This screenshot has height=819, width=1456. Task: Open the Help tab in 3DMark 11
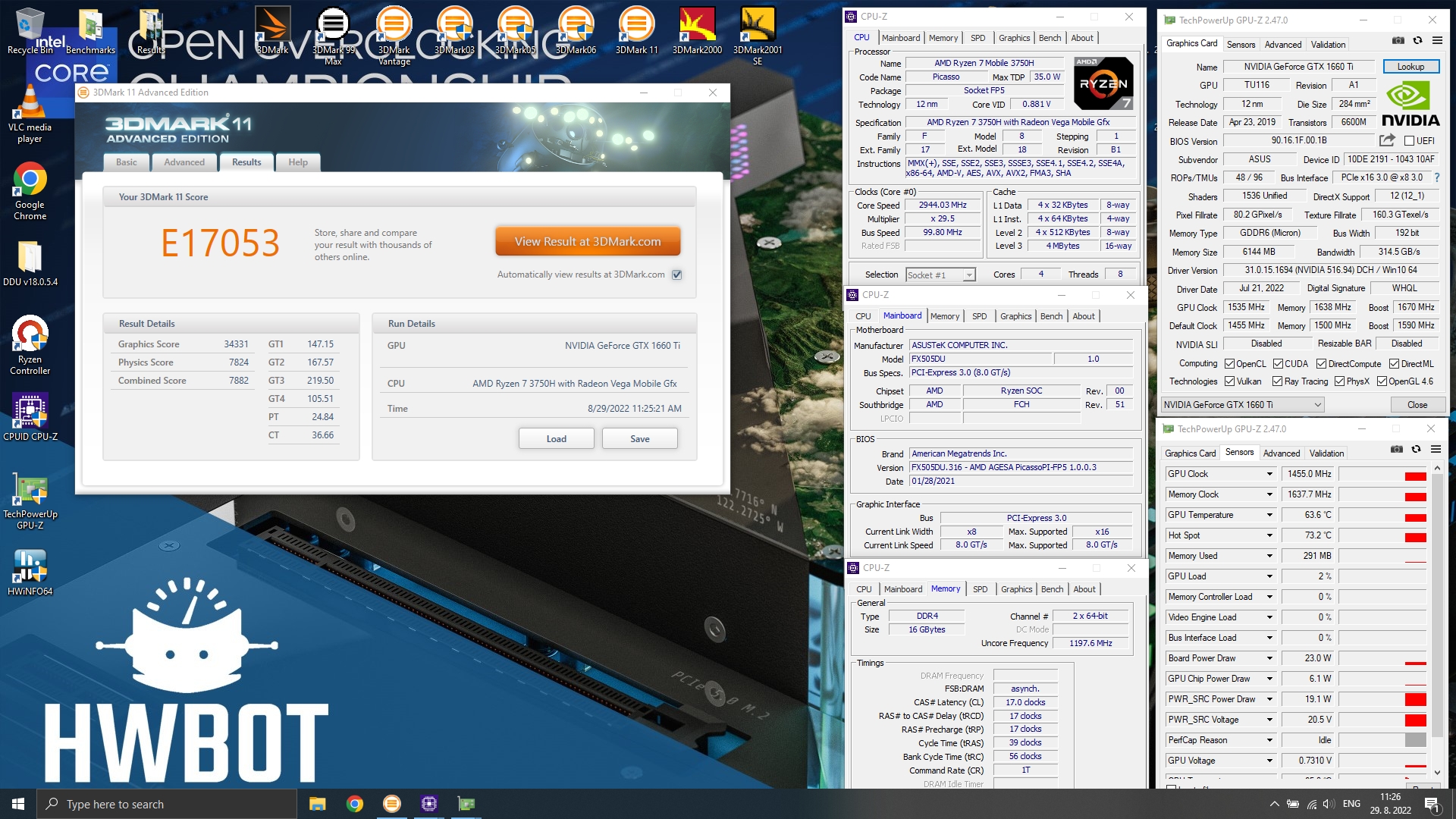point(298,162)
